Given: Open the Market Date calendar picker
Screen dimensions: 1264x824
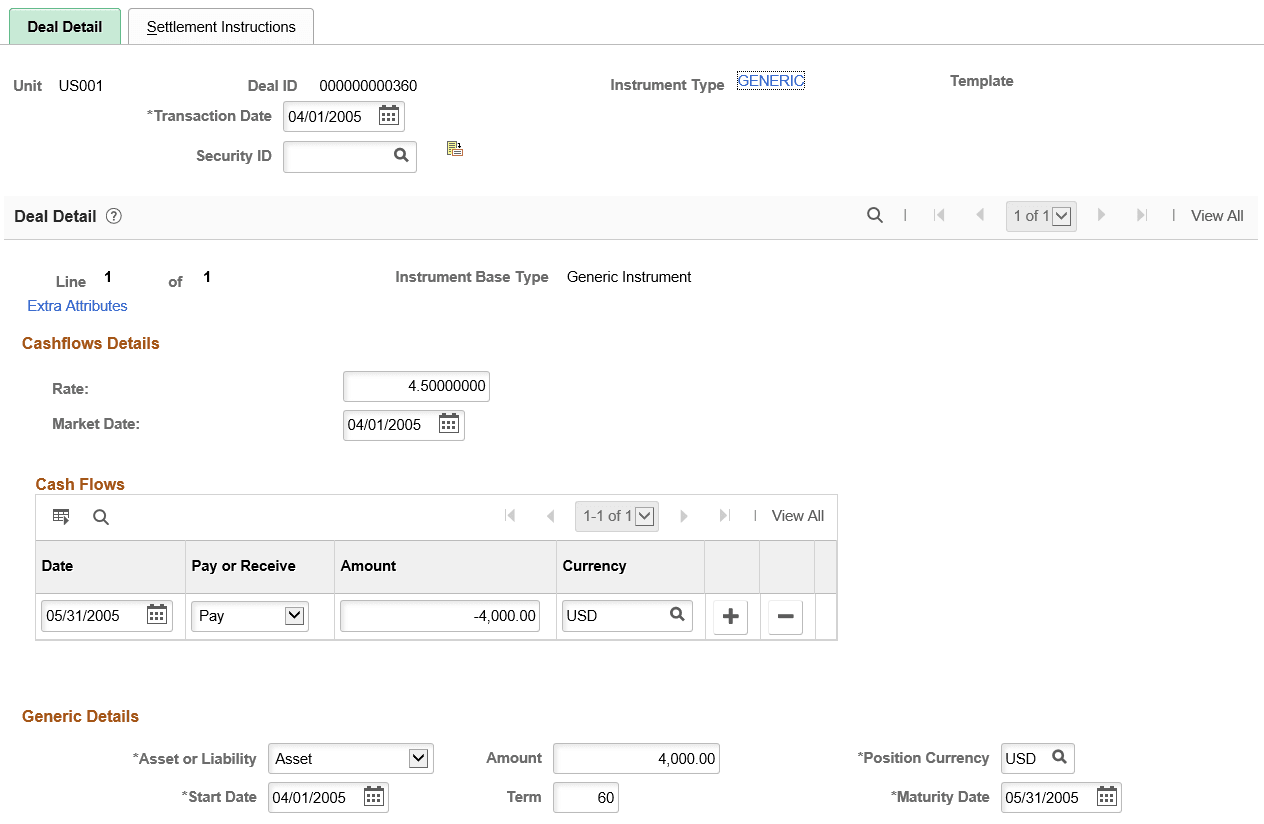Looking at the screenshot, I should tap(448, 424).
